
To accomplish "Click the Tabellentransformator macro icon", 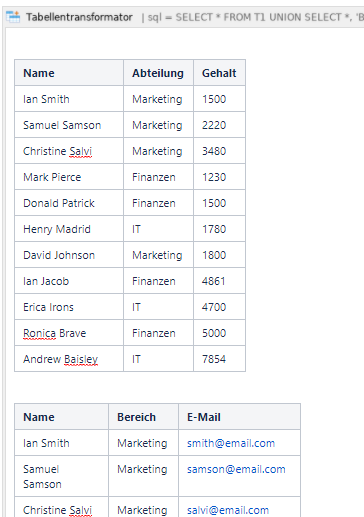I will coord(13,17).
